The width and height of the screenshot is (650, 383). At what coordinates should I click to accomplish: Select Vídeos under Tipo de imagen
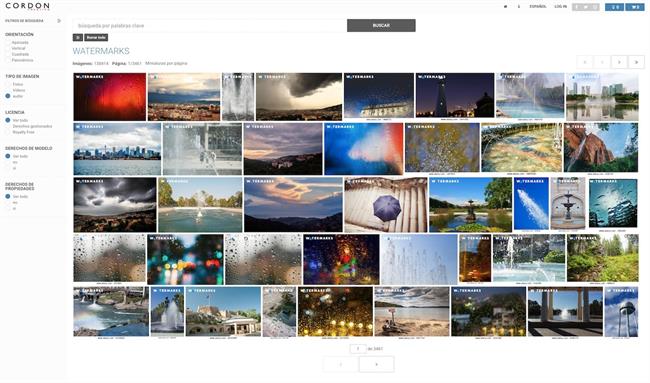[8, 90]
